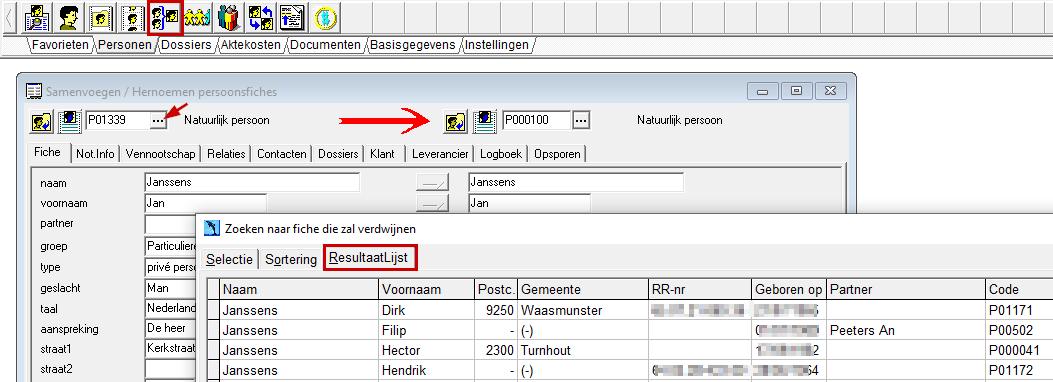Select result row Janssens Hector
The height and width of the screenshot is (382, 1053).
click(629, 350)
